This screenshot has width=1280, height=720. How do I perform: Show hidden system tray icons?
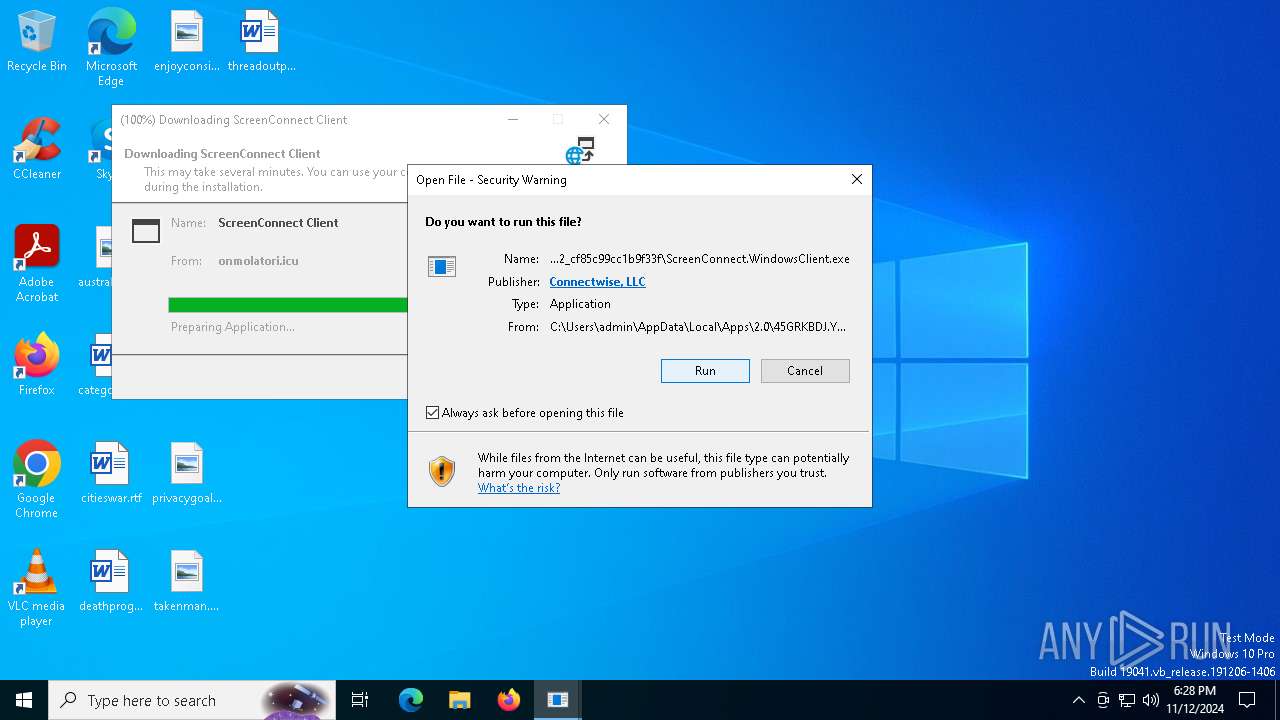pyautogui.click(x=1078, y=700)
